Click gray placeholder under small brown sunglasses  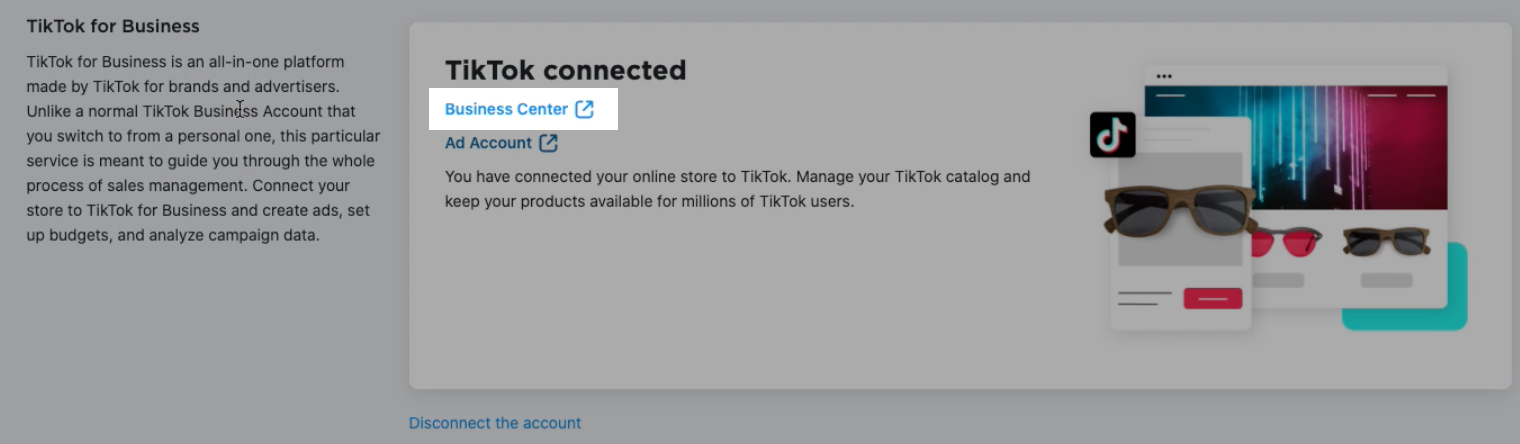(1386, 281)
